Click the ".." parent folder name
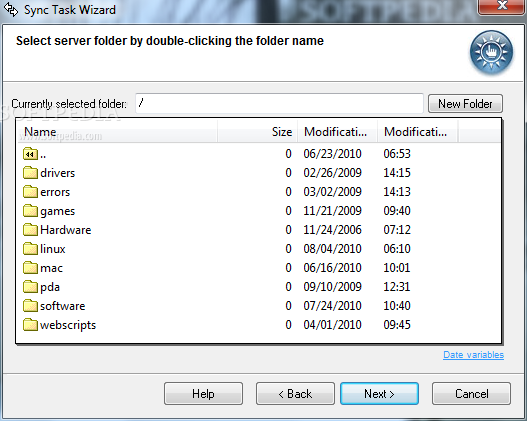 point(43,156)
